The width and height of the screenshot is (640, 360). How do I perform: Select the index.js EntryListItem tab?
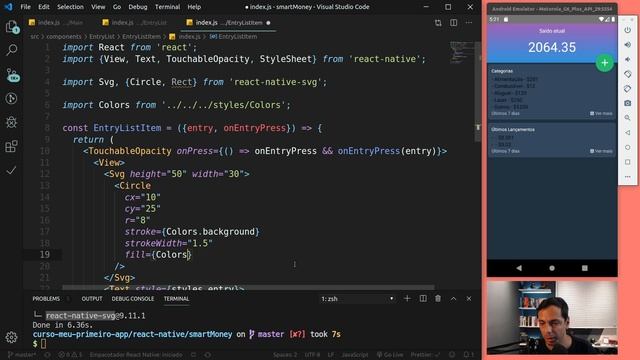[x=229, y=23]
